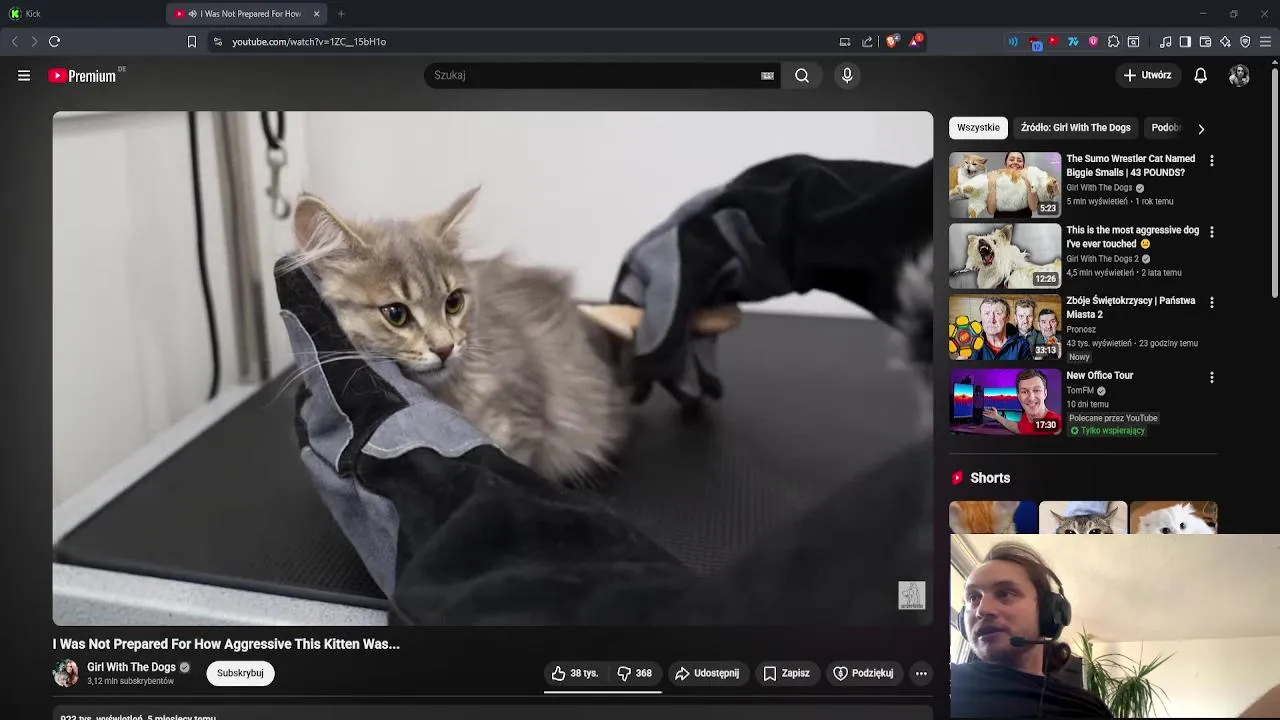1280x720 pixels.
Task: Open The Sumo Wrestler Cat video thumbnail
Action: [x=1004, y=184]
